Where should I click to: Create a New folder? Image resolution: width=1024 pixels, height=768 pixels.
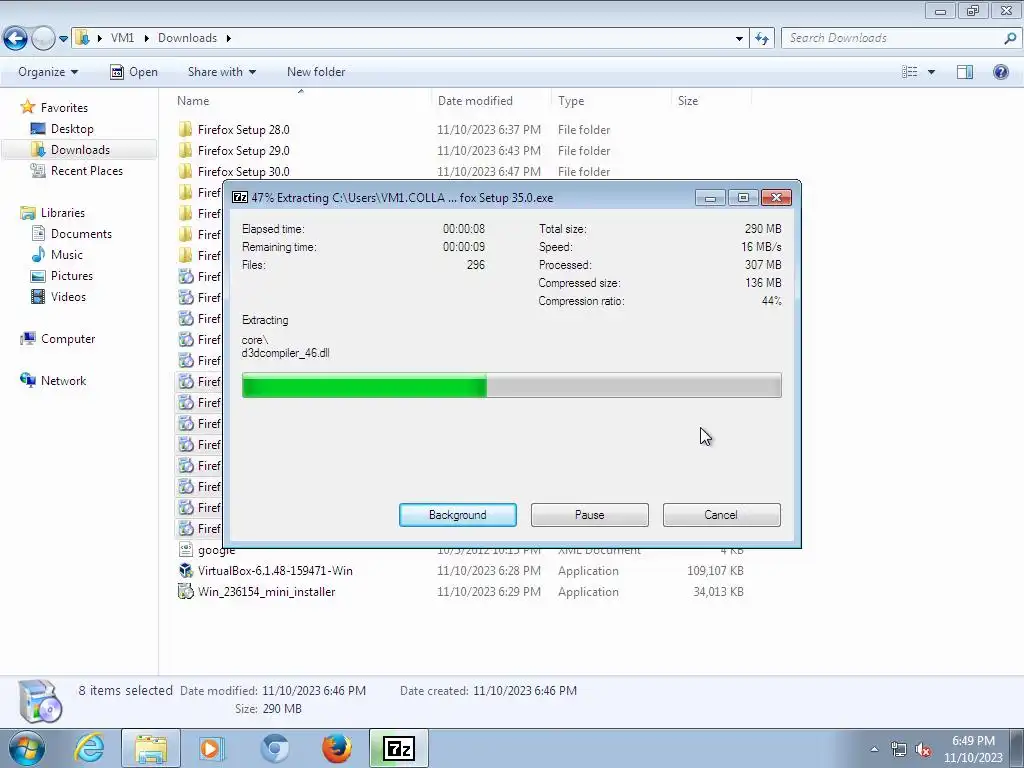coord(316,72)
